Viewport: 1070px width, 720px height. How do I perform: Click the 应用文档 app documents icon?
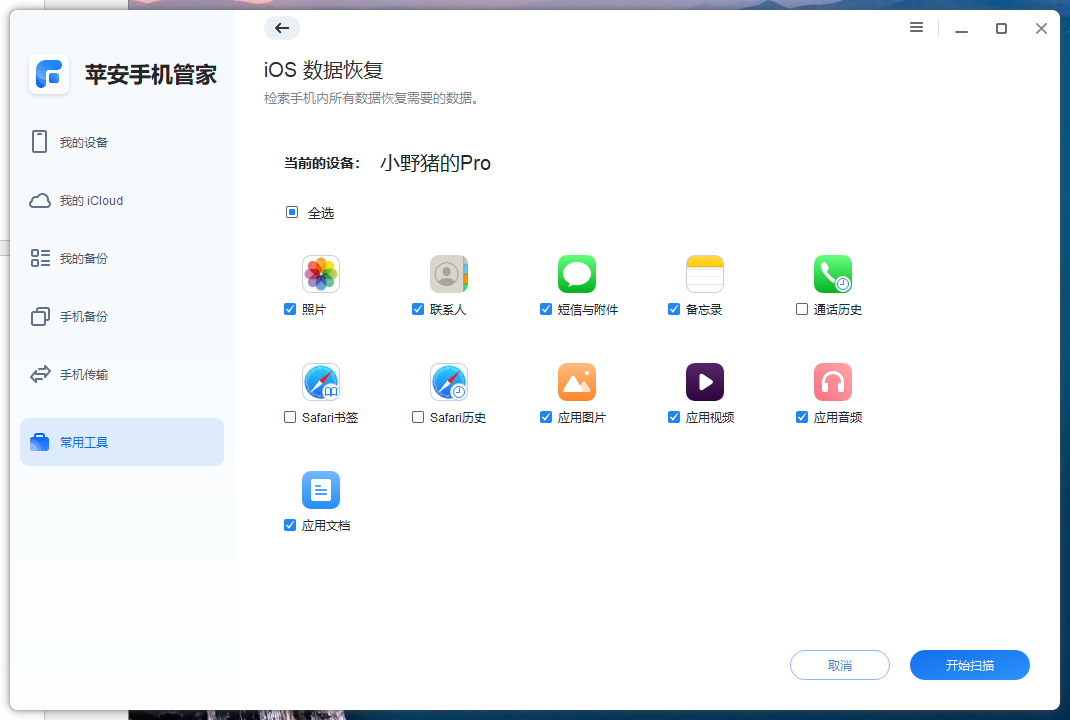(321, 489)
